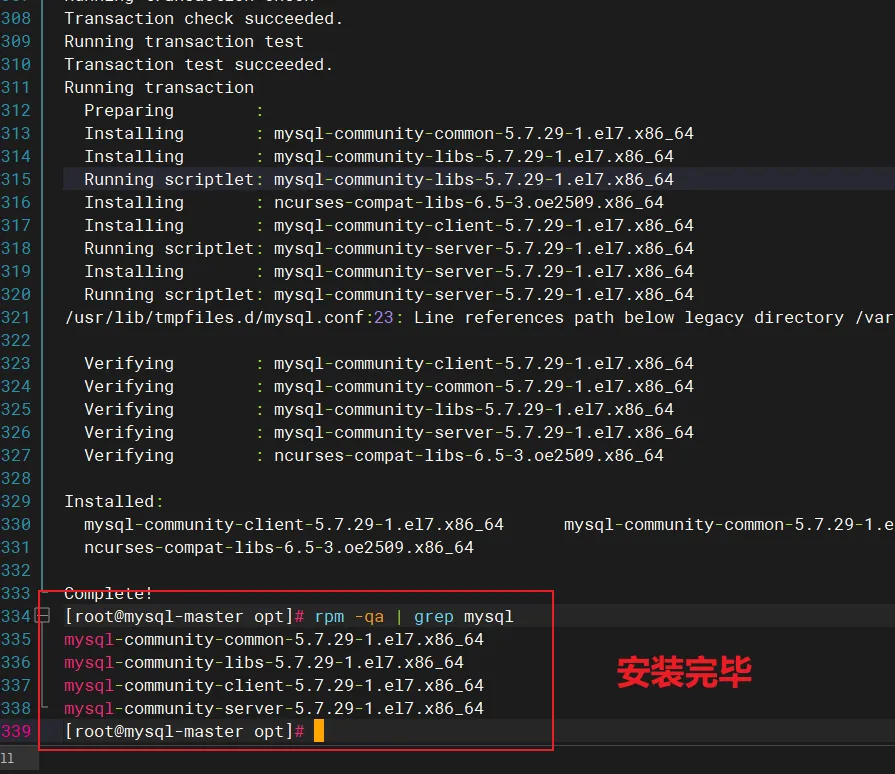
Task: Click Verifying mysql-community-client on line 323
Action: click(389, 363)
